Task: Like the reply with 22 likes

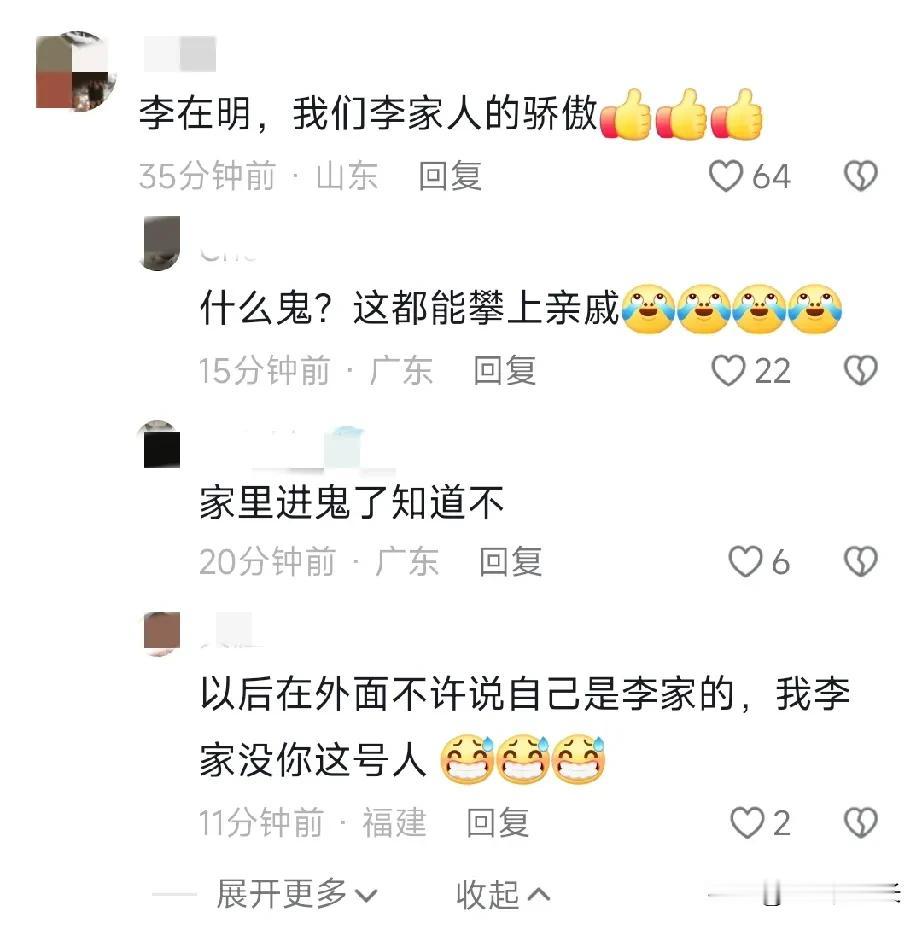Action: [728, 370]
